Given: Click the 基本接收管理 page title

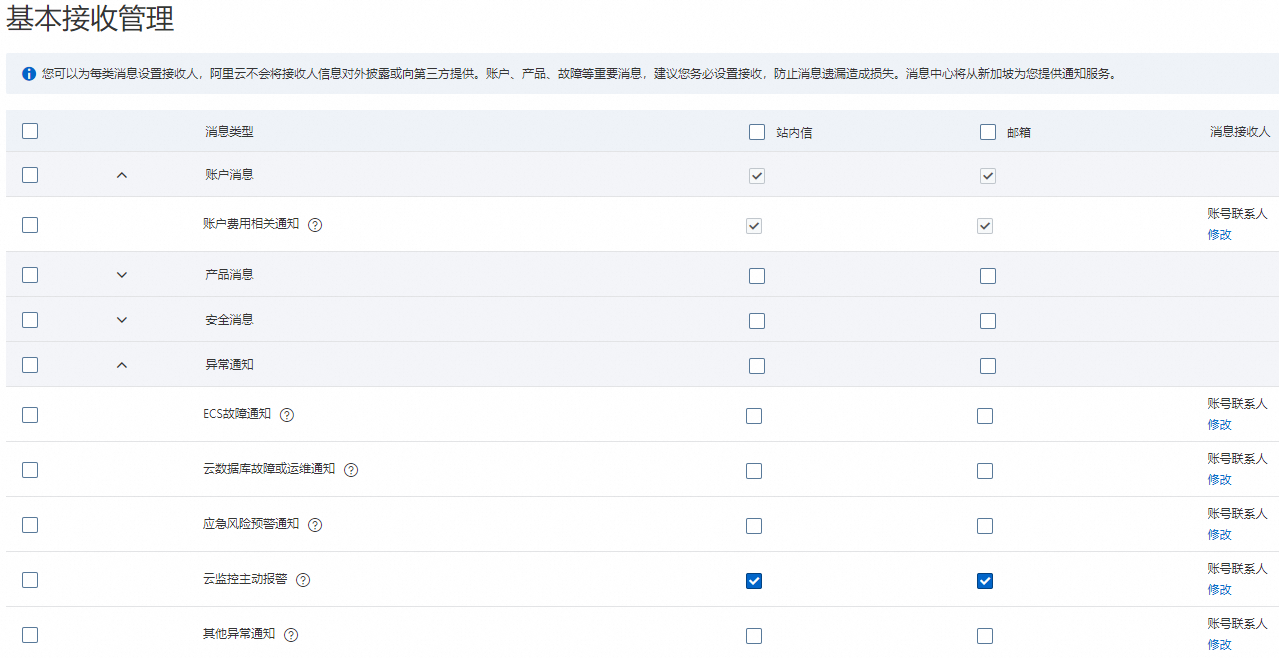Looking at the screenshot, I should pos(91,19).
